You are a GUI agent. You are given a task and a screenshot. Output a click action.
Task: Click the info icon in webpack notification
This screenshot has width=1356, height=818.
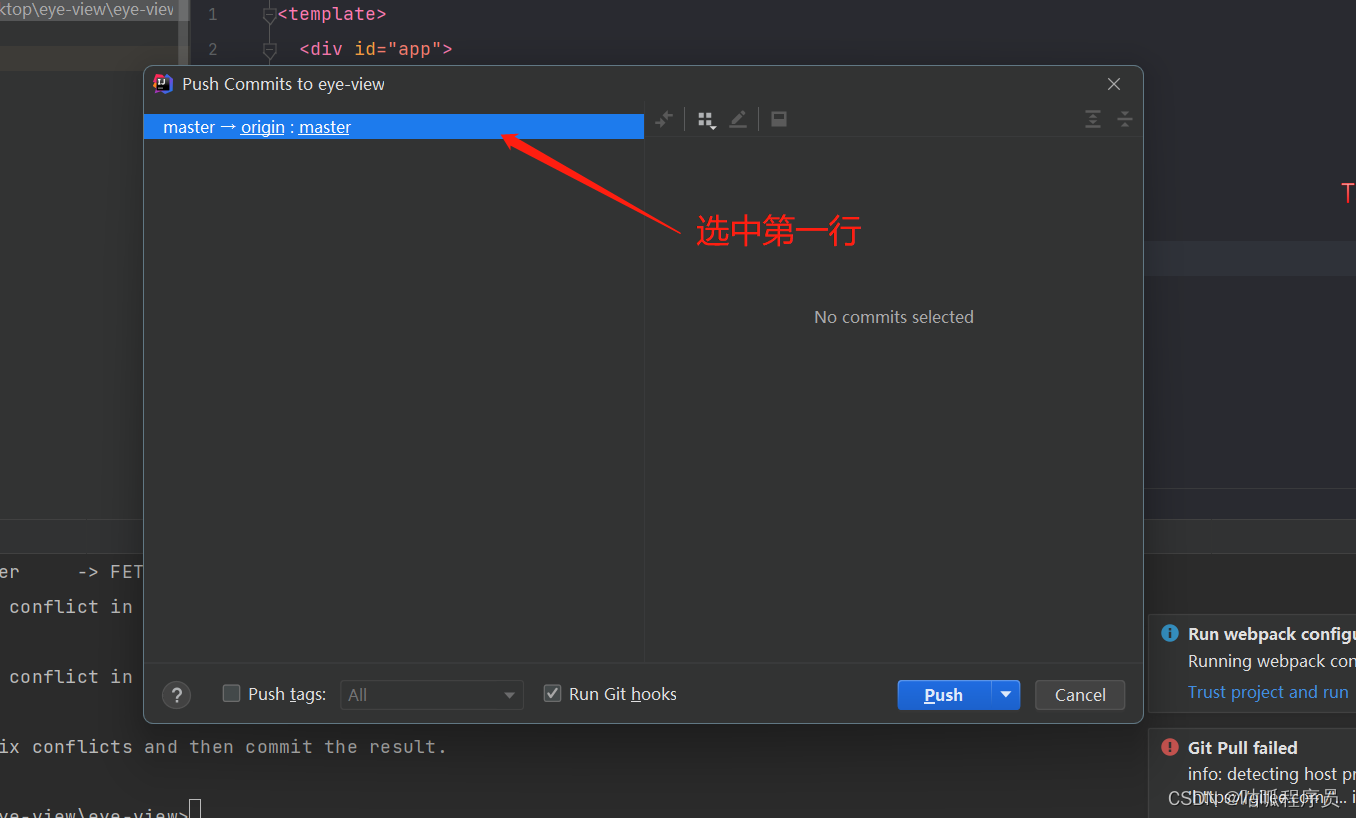click(1170, 633)
